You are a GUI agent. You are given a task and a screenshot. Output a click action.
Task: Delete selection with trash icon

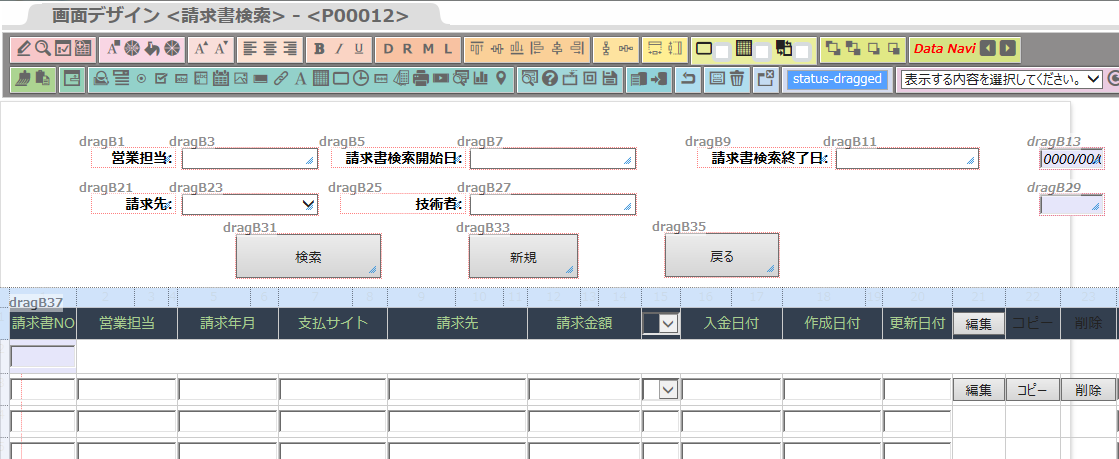[x=737, y=79]
